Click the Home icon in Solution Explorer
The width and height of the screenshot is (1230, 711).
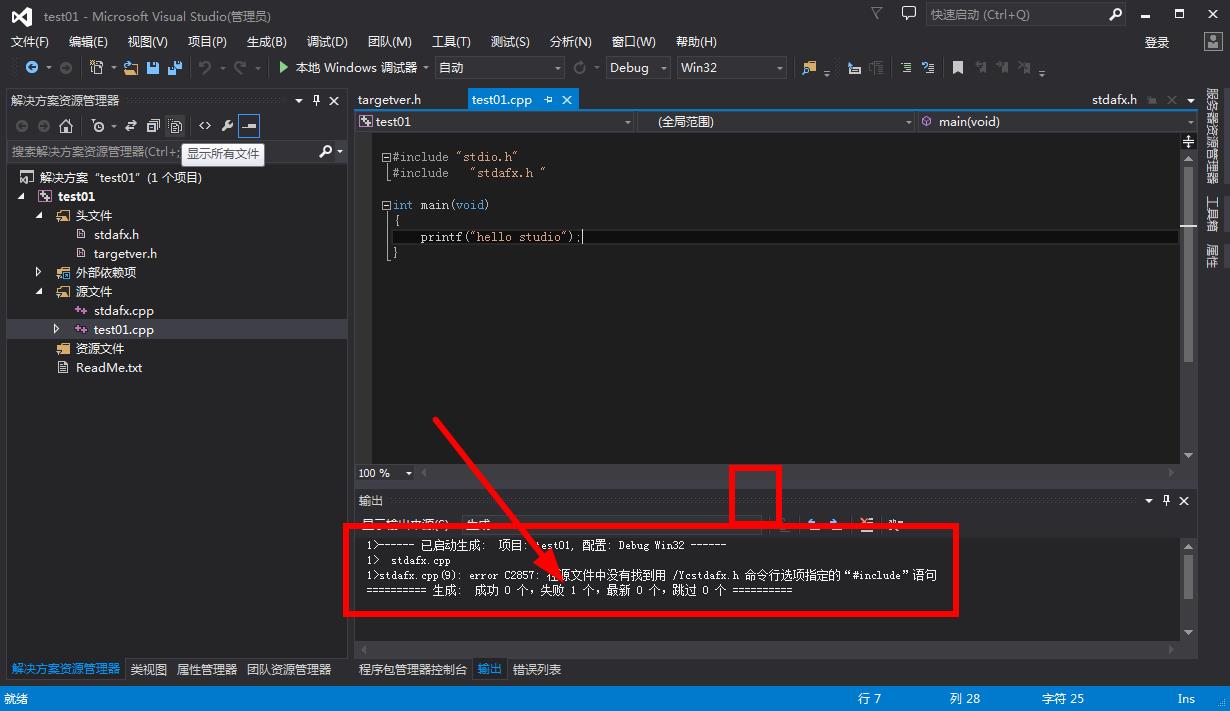point(67,126)
